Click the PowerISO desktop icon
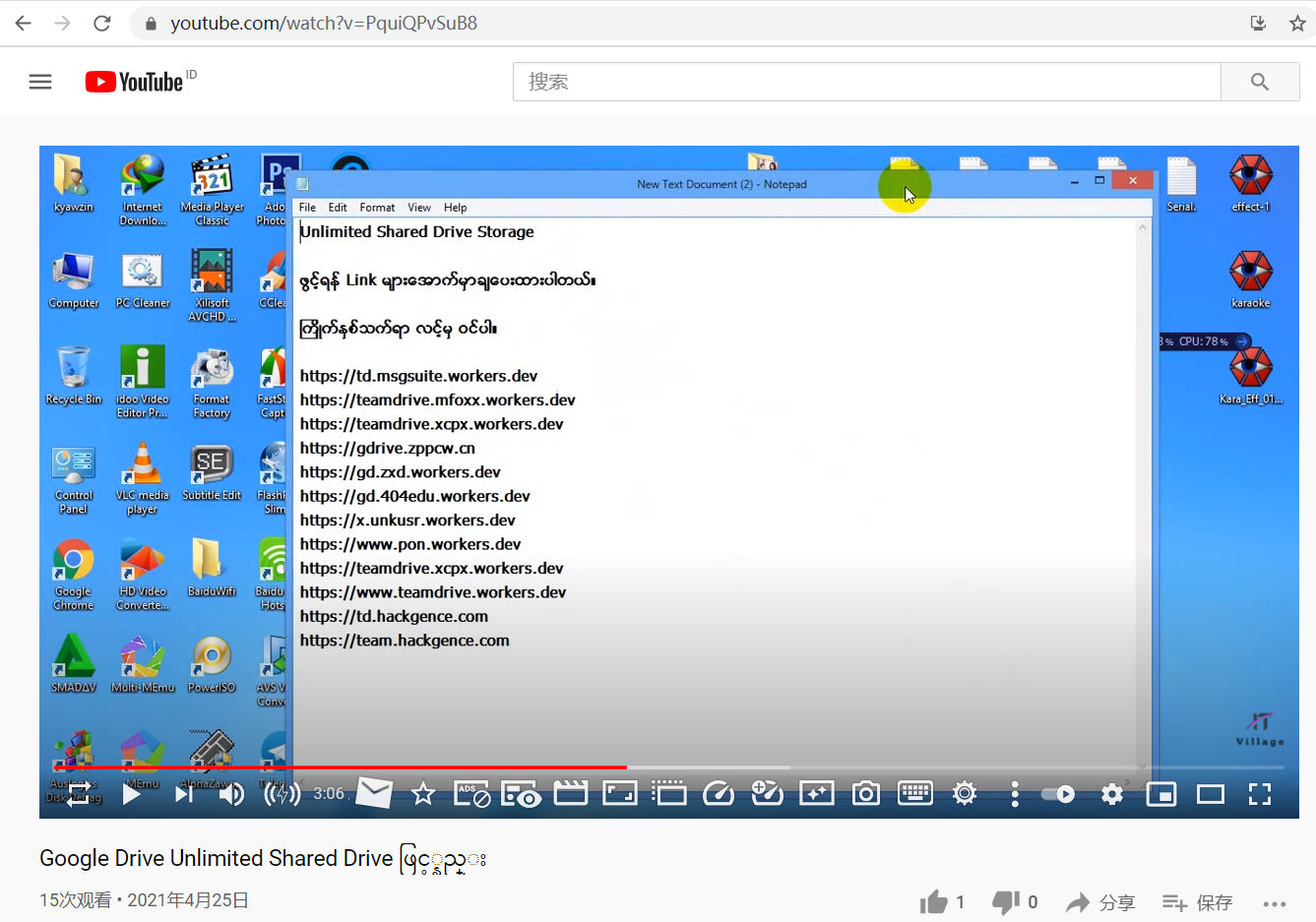 [212, 664]
